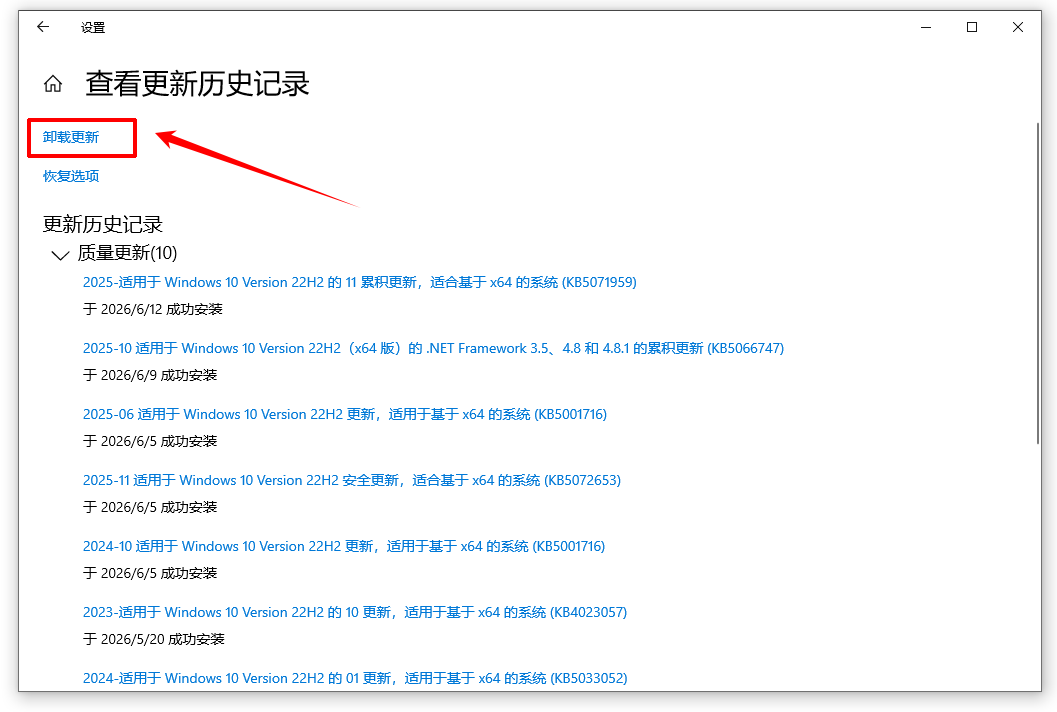Image resolution: width=1057 pixels, height=712 pixels.
Task: Open security update KB5072653 link
Action: click(x=351, y=480)
